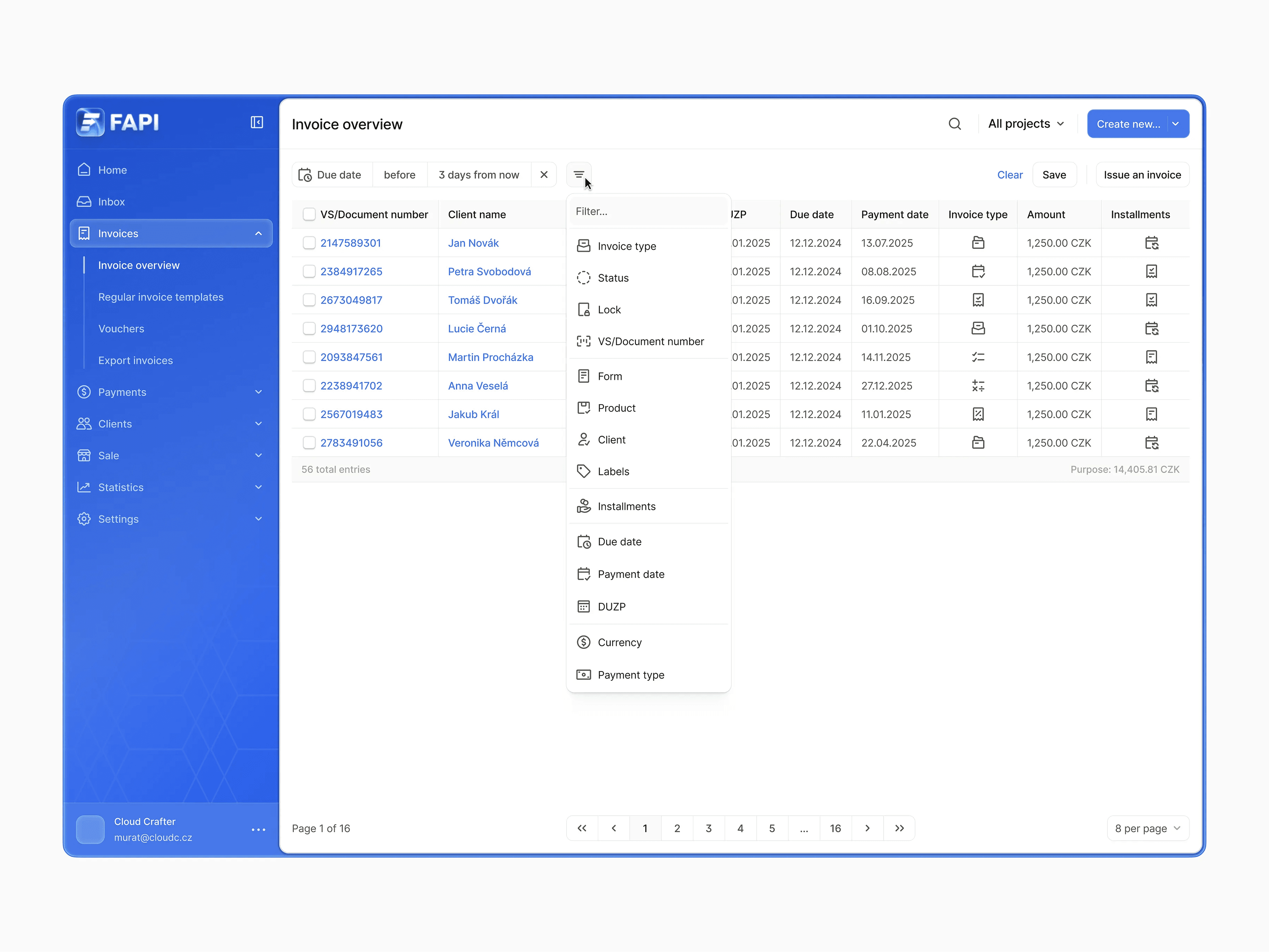Open Jan Novák client link
This screenshot has height=952, width=1269.
(473, 243)
